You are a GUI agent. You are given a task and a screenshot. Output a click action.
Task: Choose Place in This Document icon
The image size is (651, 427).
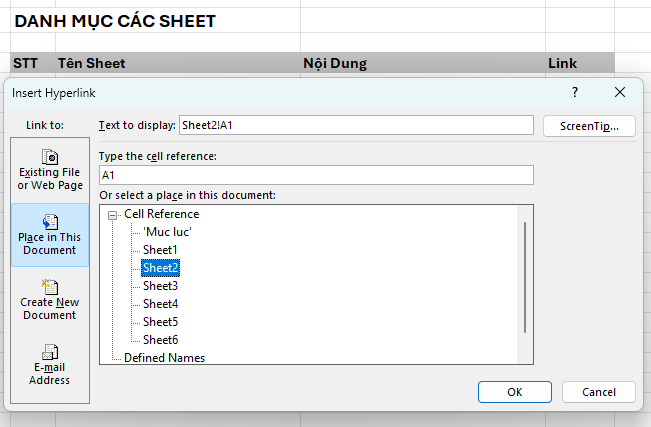tap(50, 235)
